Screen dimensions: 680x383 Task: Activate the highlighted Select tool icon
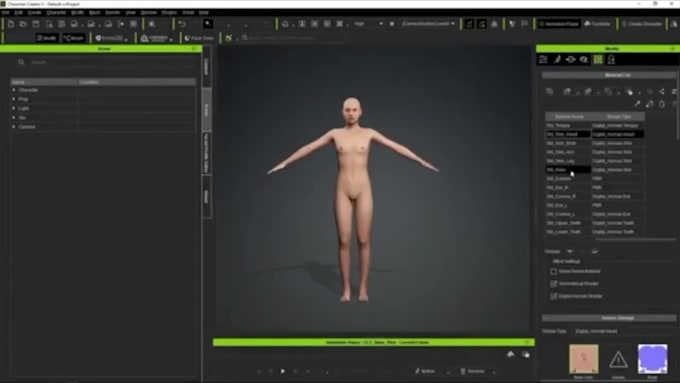tap(208, 24)
